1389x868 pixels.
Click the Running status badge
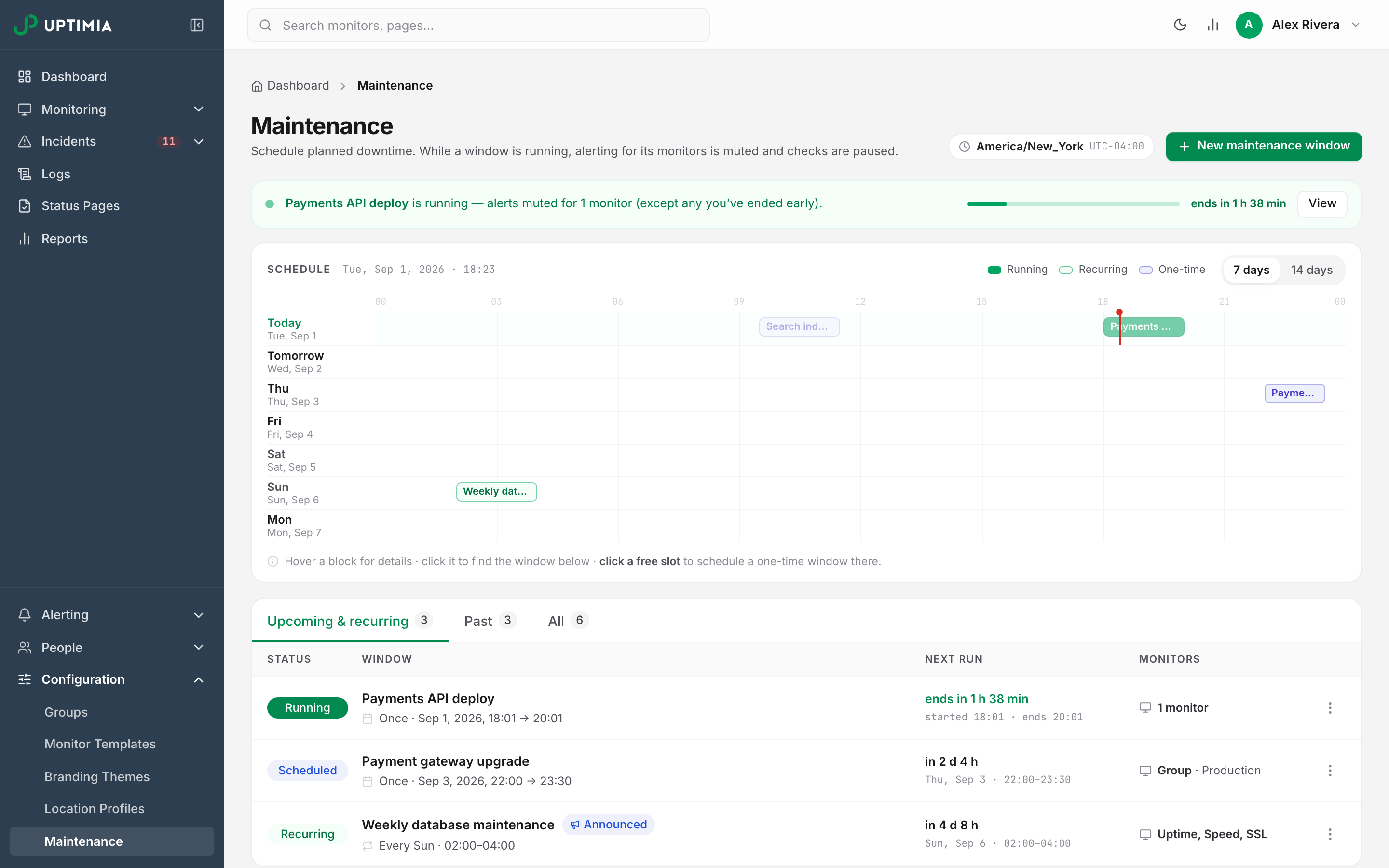[x=307, y=708]
